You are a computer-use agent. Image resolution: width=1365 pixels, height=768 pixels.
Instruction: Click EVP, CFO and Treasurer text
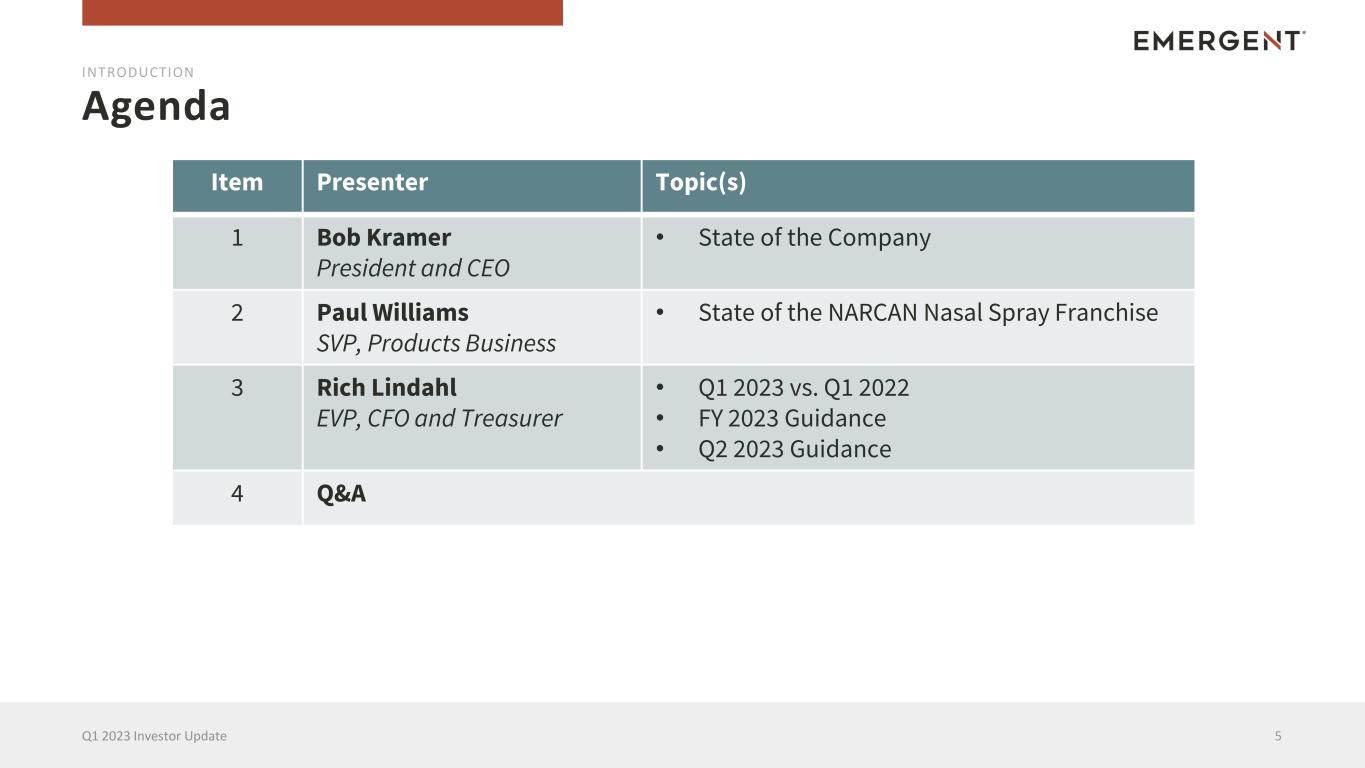pyautogui.click(x=439, y=418)
